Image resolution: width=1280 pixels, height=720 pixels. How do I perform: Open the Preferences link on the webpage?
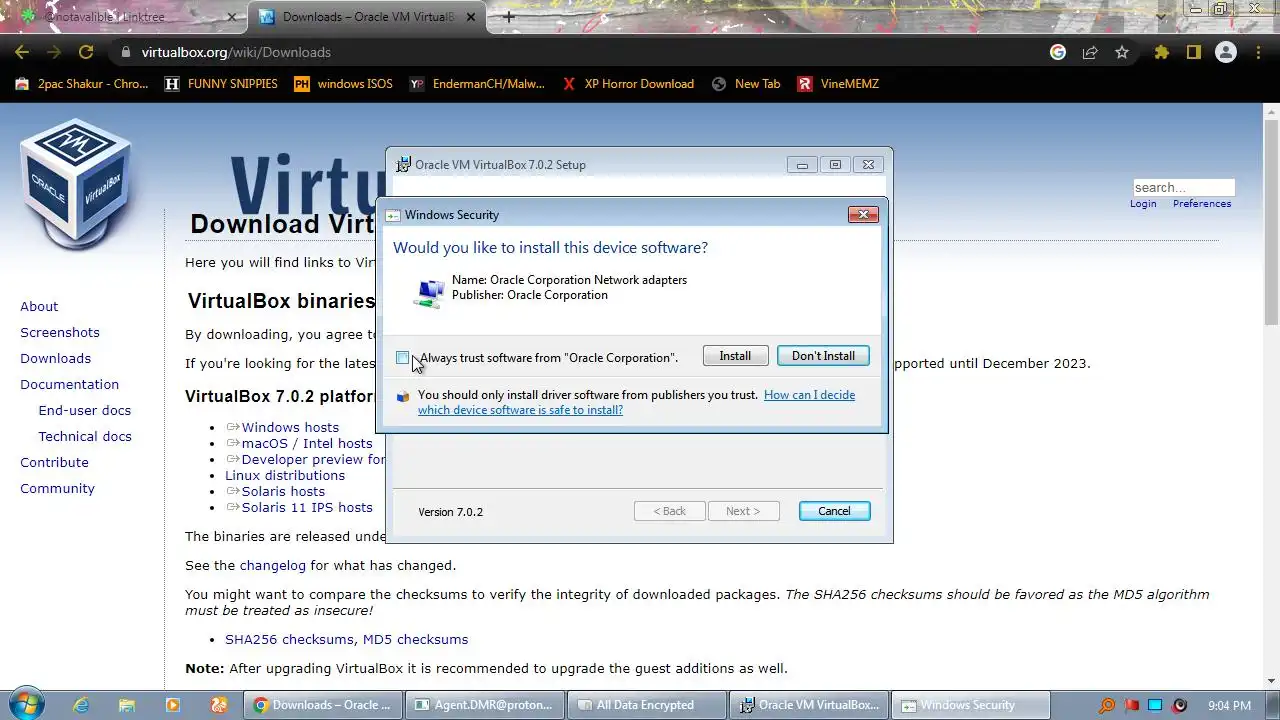pos(1202,203)
